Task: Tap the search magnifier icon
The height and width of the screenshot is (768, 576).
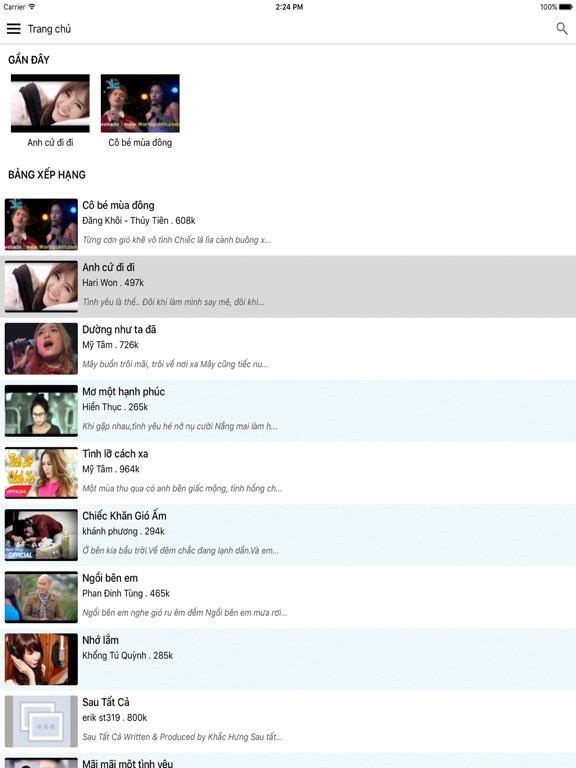Action: [x=562, y=29]
